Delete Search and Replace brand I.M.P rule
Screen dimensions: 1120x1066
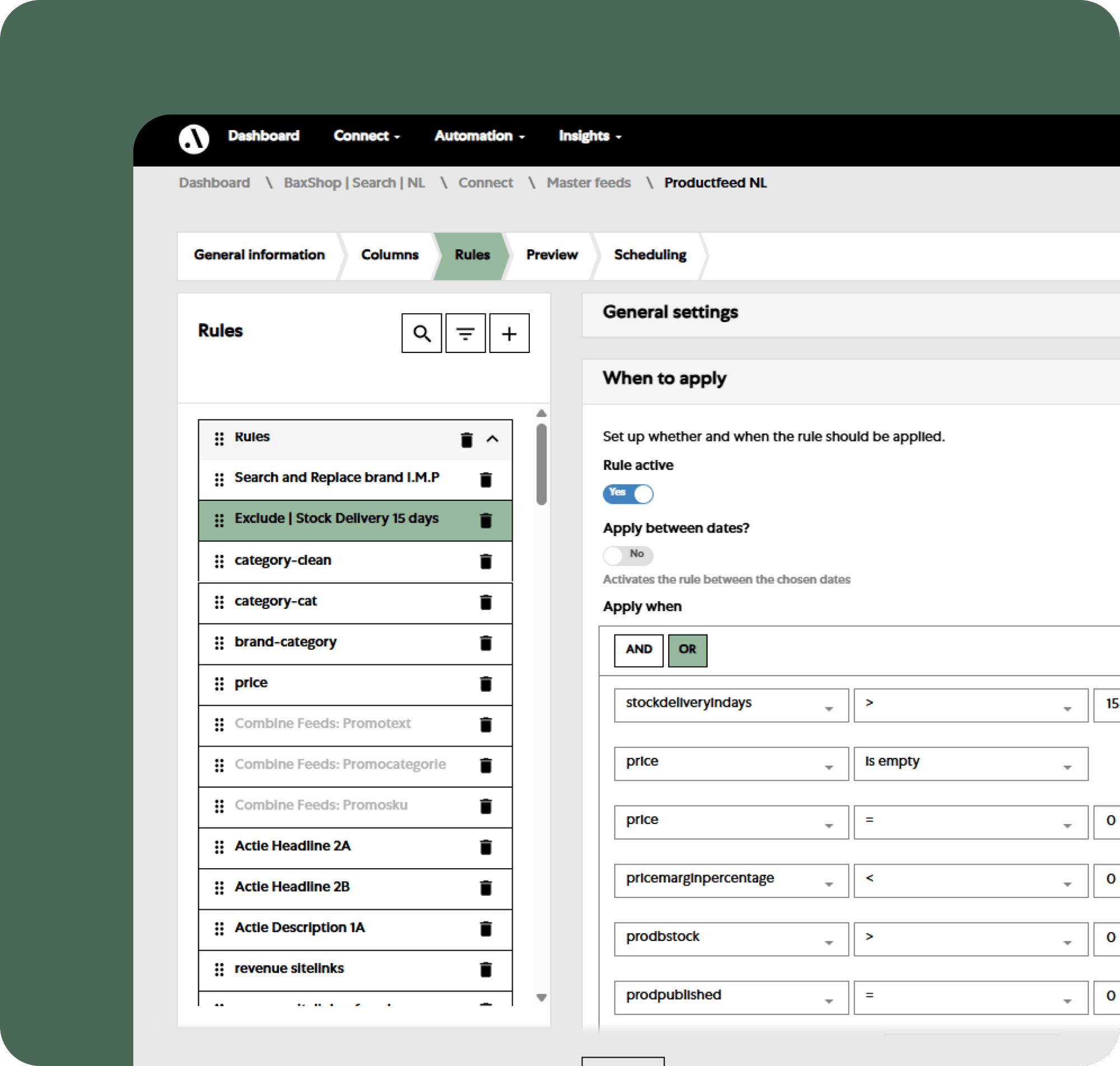click(x=486, y=480)
